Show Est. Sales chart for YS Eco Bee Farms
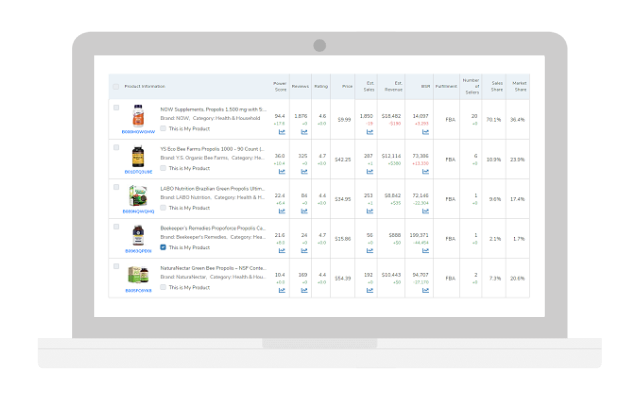The height and width of the screenshot is (400, 640). (x=368, y=171)
